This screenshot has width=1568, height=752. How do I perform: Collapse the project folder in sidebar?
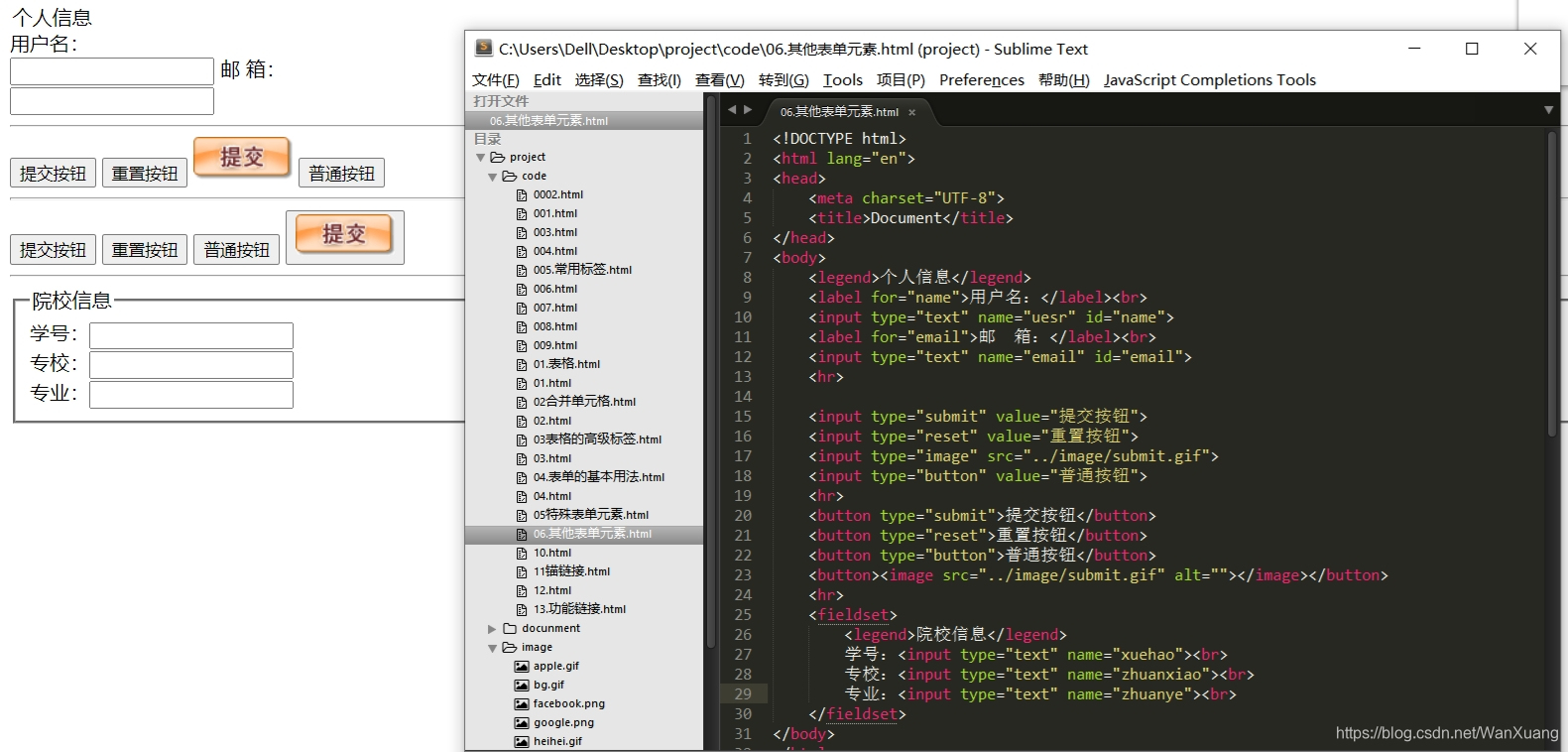click(481, 157)
